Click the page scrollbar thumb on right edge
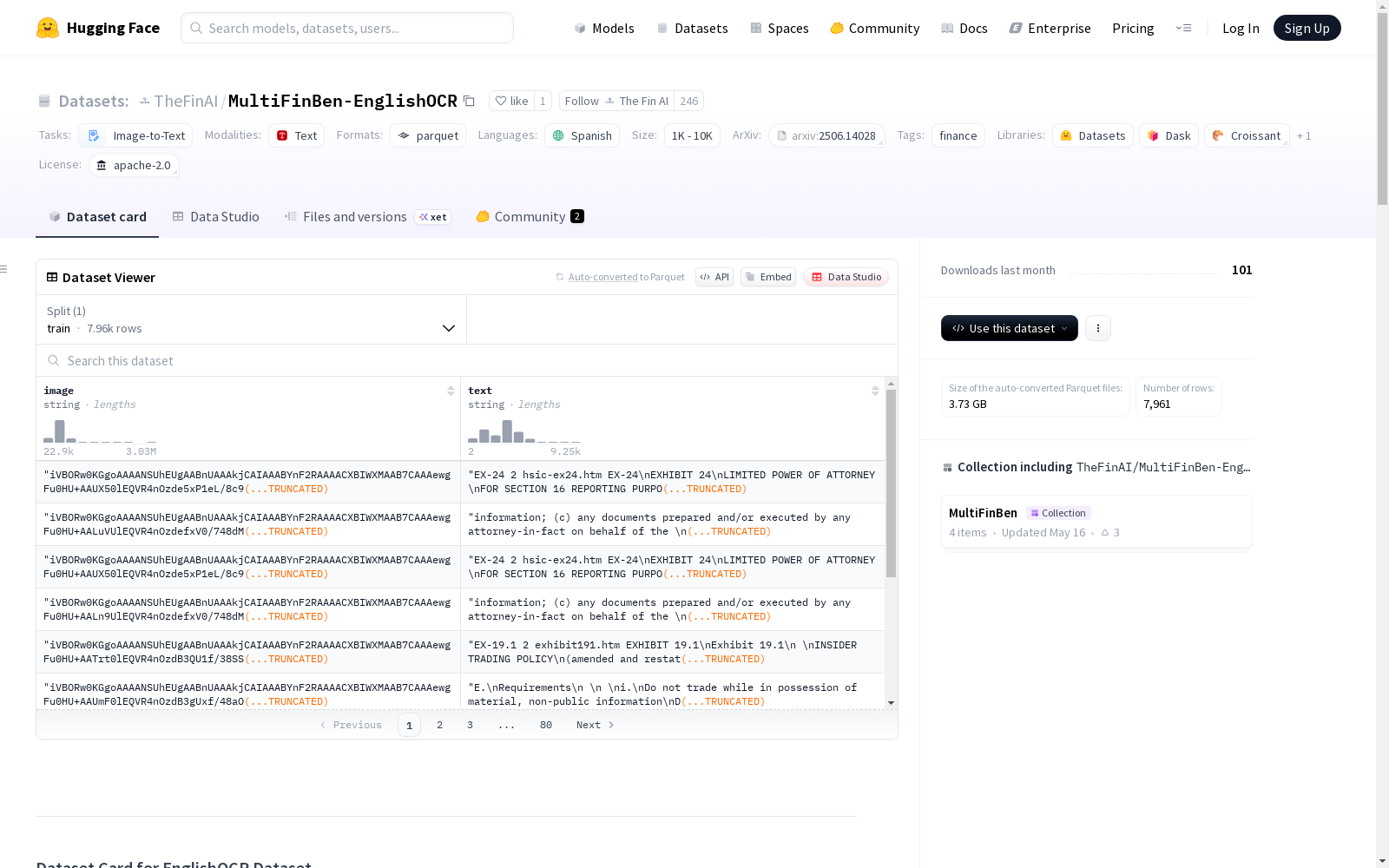Image resolution: width=1389 pixels, height=868 pixels. point(1382,109)
